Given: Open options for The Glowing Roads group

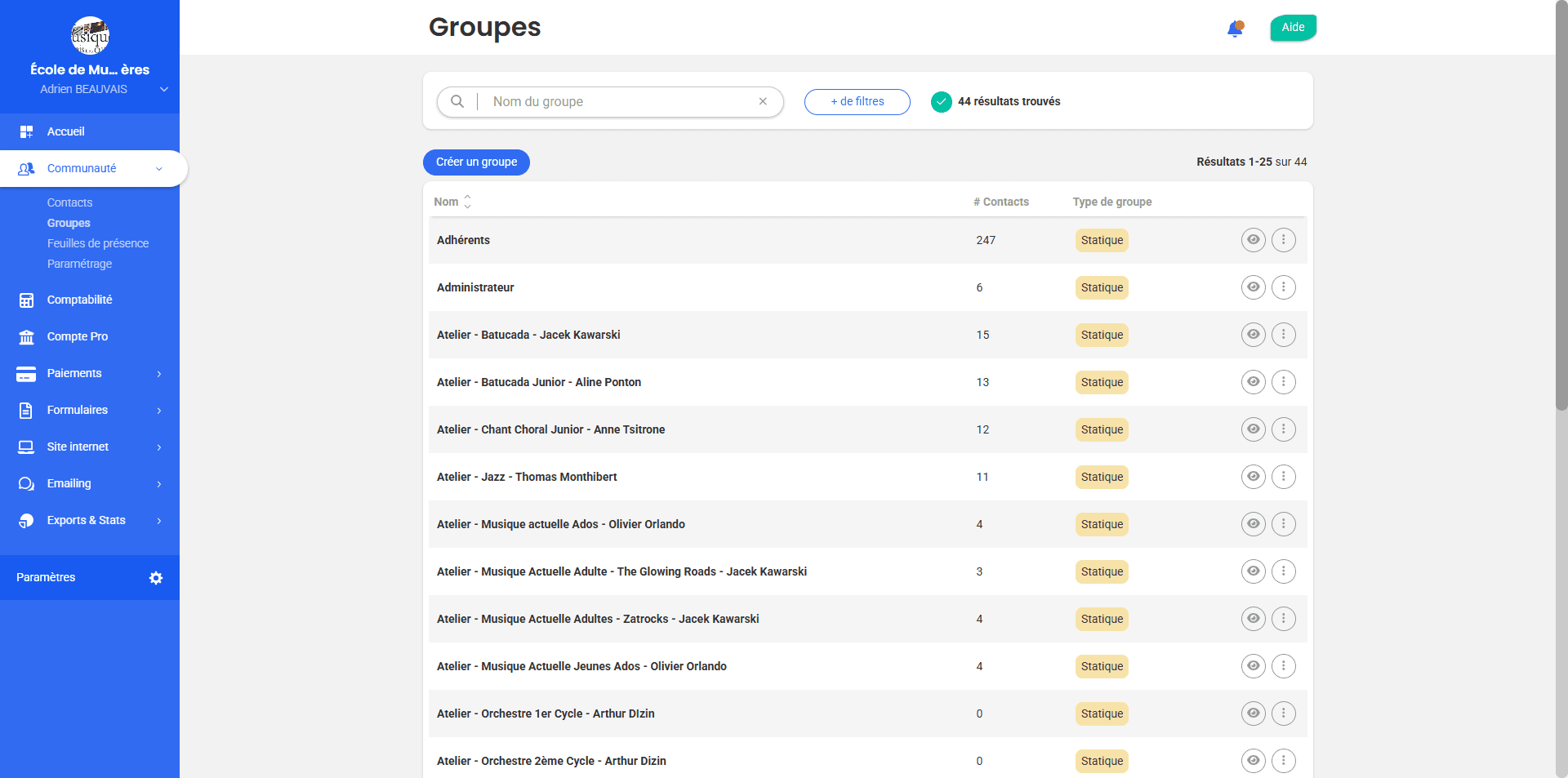Looking at the screenshot, I should click(x=1284, y=571).
